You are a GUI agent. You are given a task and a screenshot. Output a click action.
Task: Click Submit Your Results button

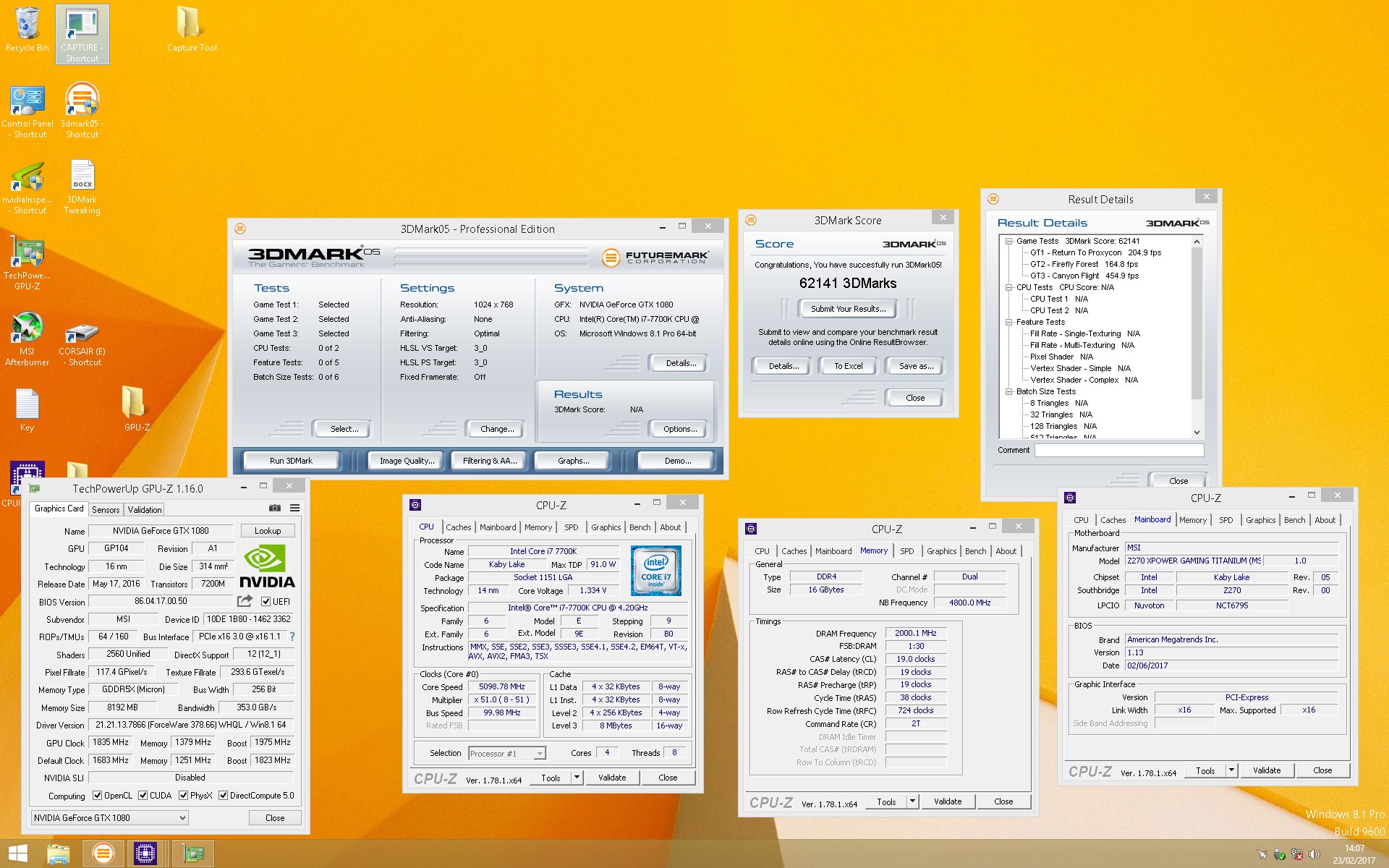(848, 309)
